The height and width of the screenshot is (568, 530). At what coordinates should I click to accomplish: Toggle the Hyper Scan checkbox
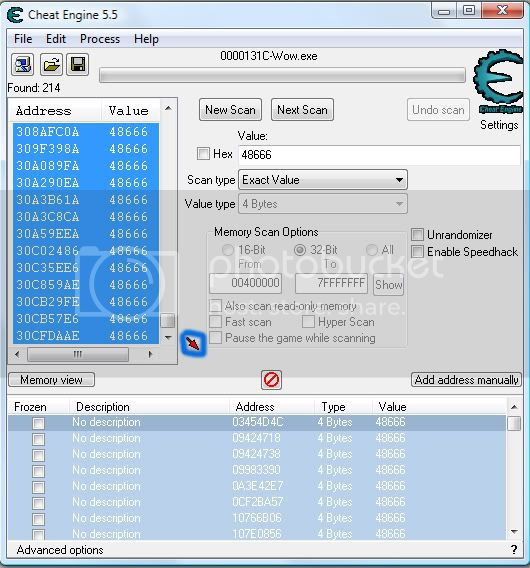pos(308,321)
